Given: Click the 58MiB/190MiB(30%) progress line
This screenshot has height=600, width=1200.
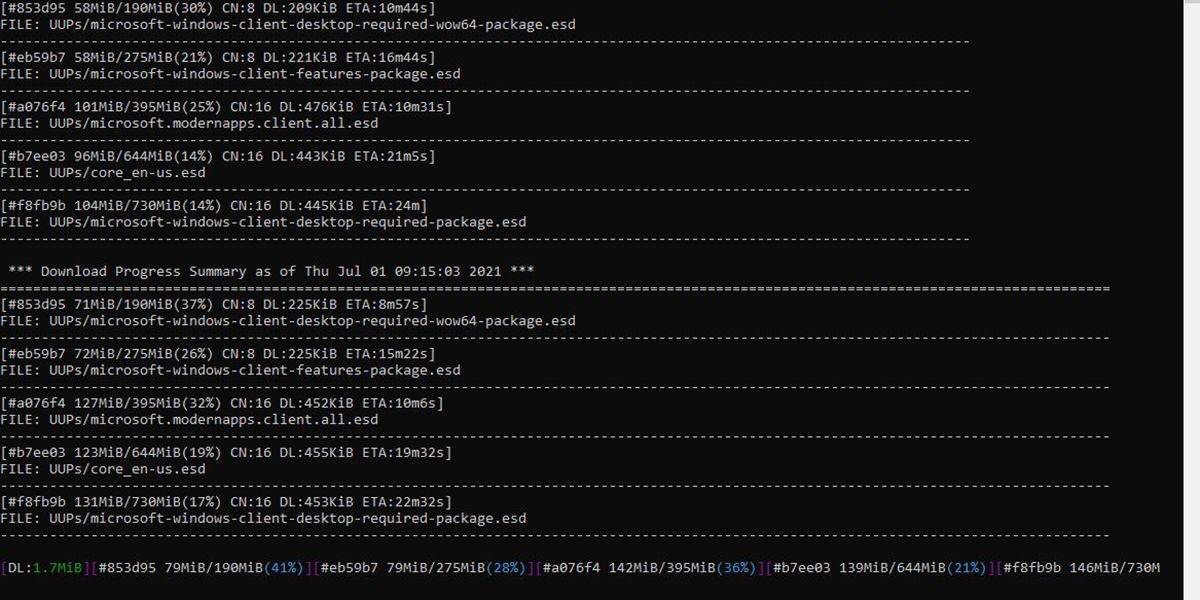Looking at the screenshot, I should tap(218, 8).
